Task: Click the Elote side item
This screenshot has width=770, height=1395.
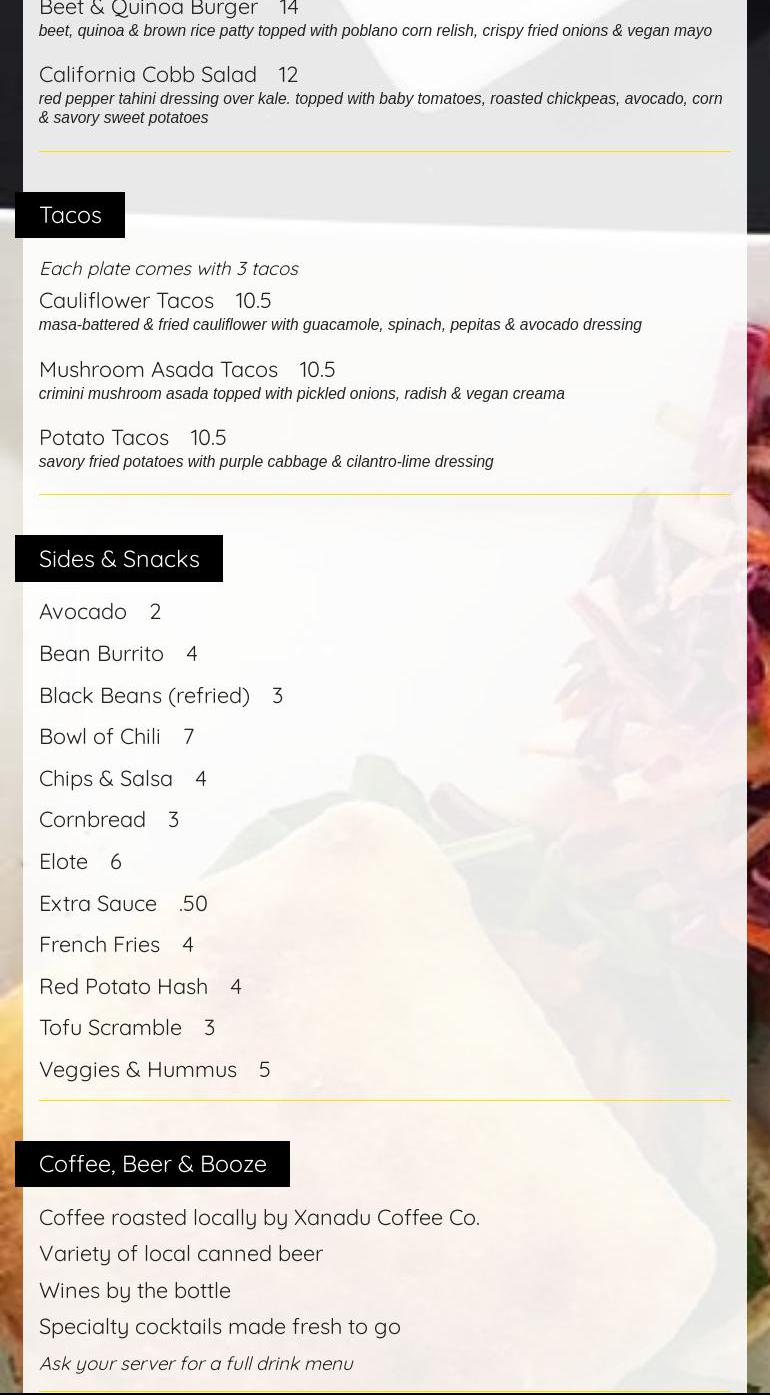Action: tap(64, 861)
